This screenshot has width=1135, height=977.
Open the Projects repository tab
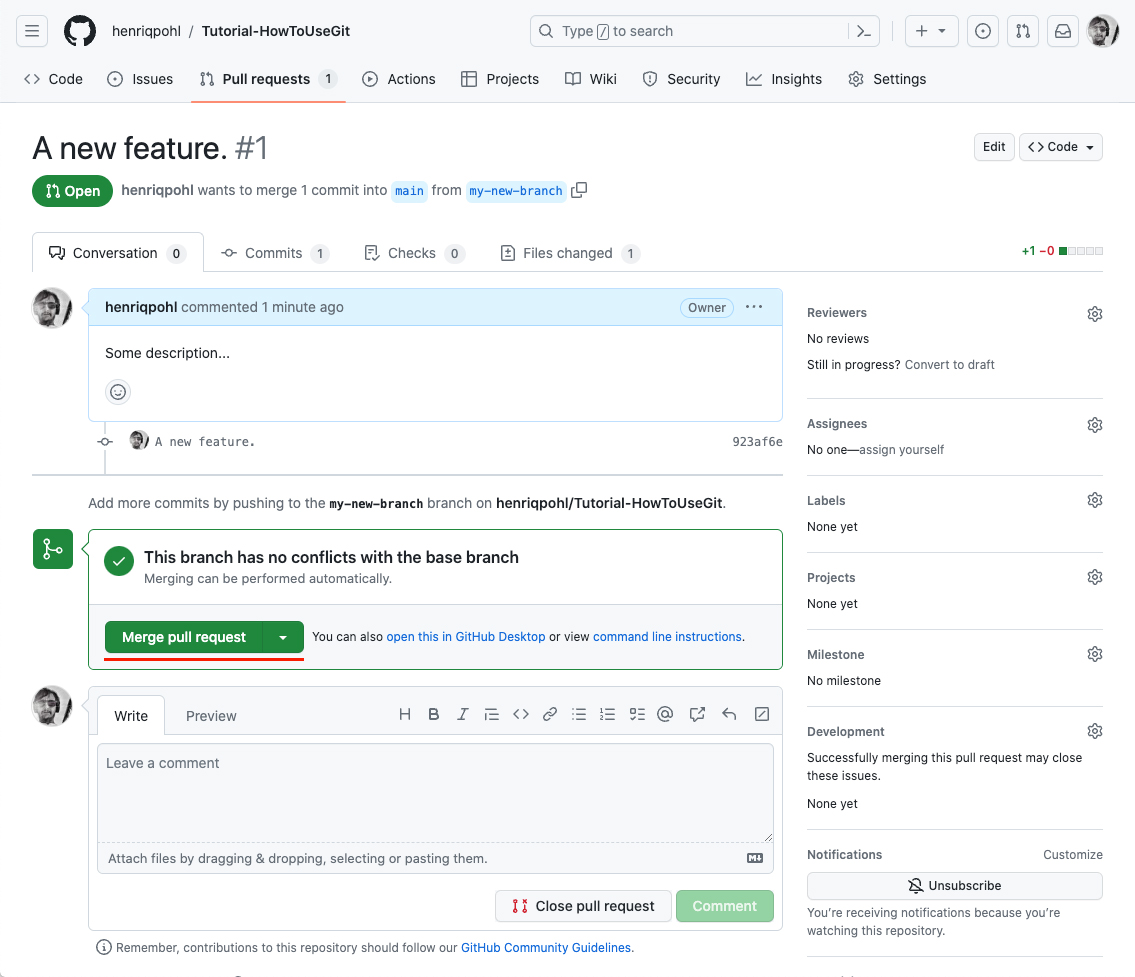click(x=500, y=79)
